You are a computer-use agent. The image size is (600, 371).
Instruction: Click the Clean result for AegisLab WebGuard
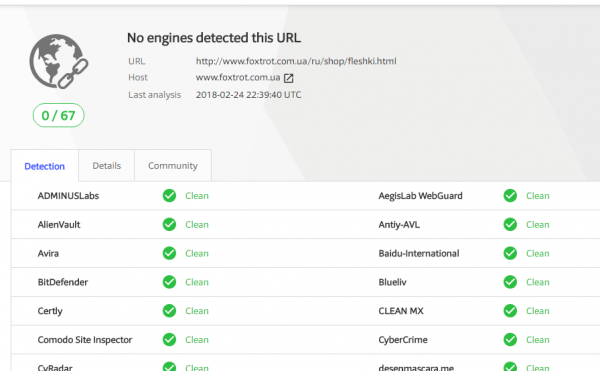[x=538, y=195]
